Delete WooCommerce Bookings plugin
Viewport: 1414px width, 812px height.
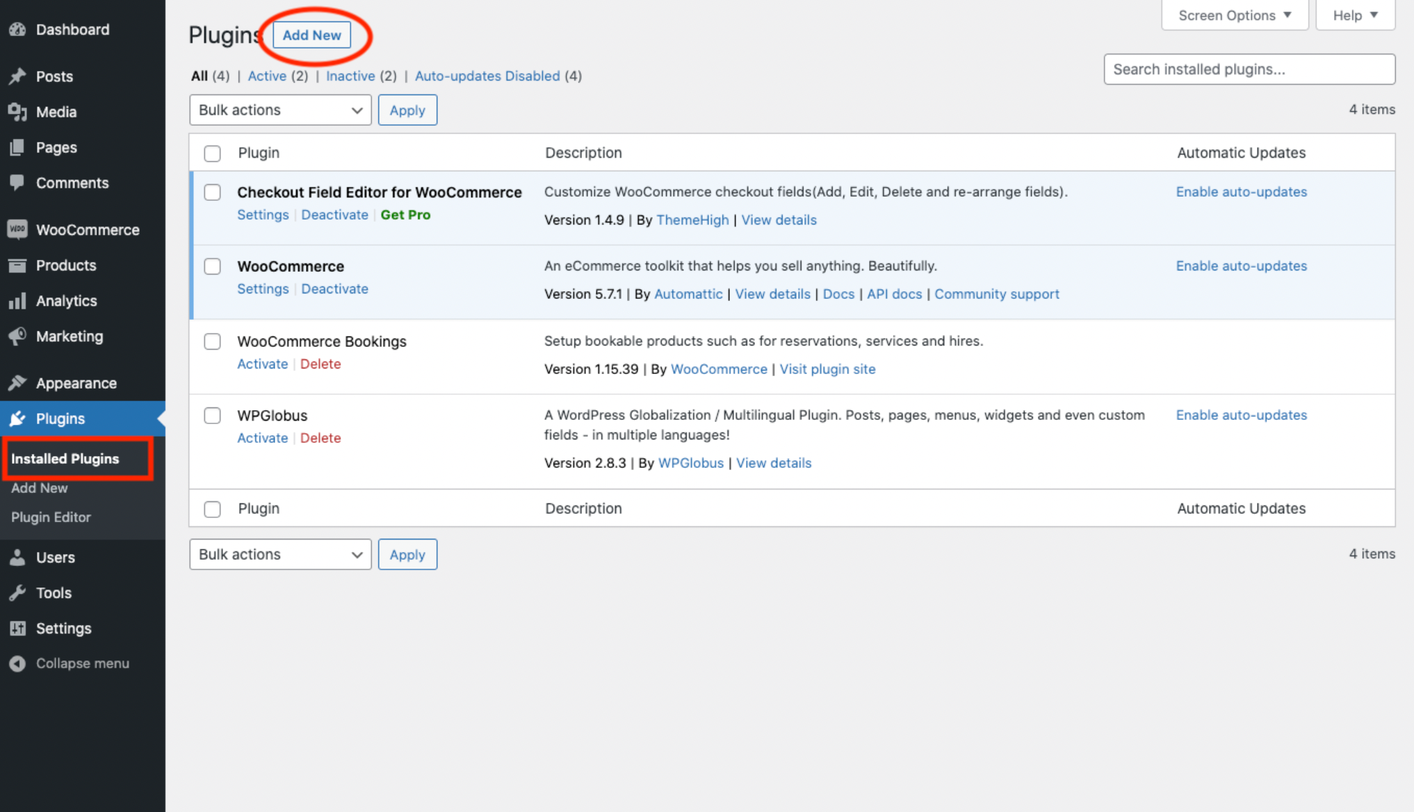point(321,364)
